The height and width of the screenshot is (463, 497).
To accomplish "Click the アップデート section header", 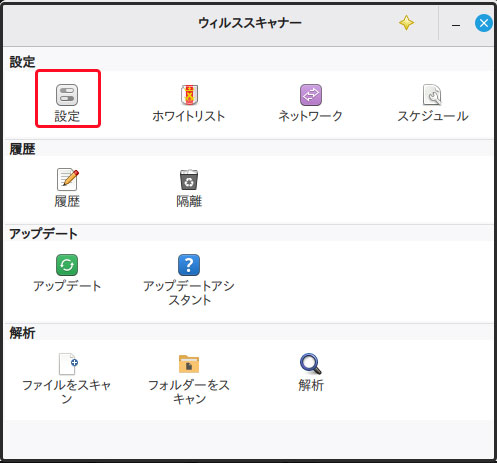I will click(43, 234).
